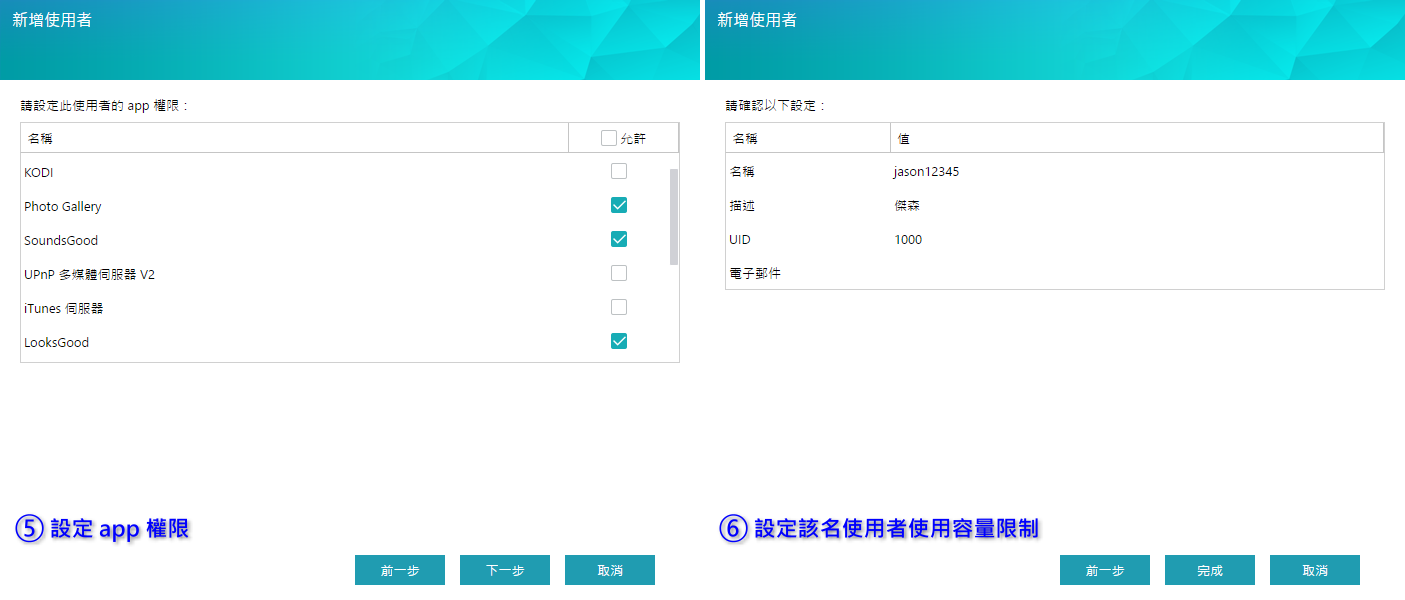
Task: Cancel the app permissions dialog with 取消
Action: point(610,570)
